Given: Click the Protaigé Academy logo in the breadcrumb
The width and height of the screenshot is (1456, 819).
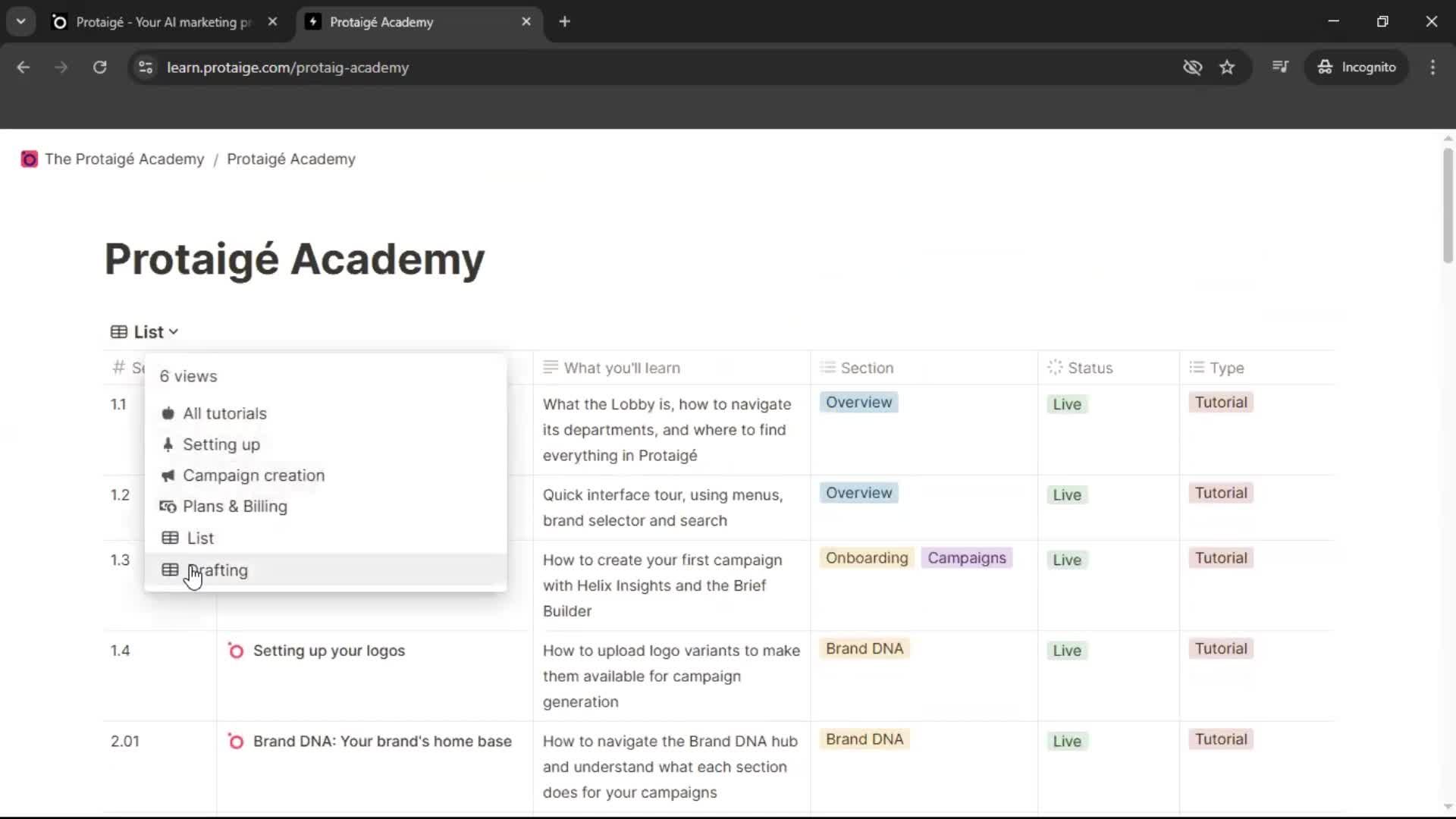Looking at the screenshot, I should point(29,159).
